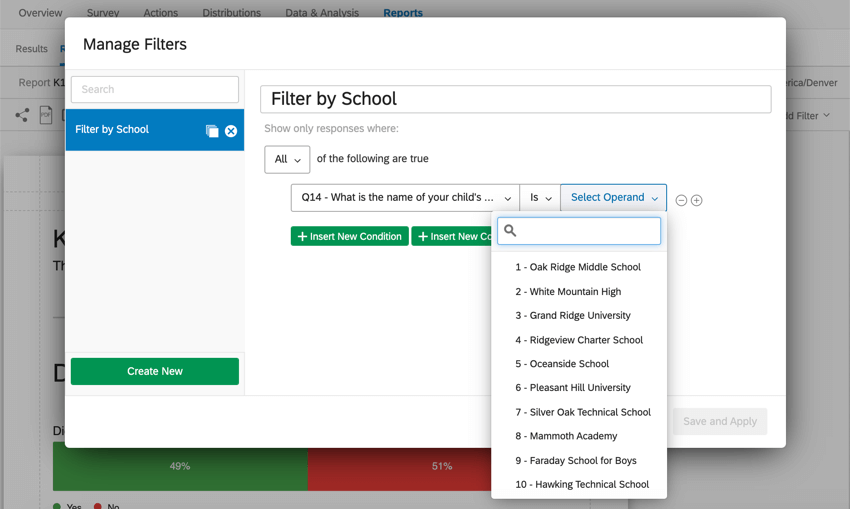The width and height of the screenshot is (850, 509).
Task: Open the Is operator dropdown
Action: 540,198
